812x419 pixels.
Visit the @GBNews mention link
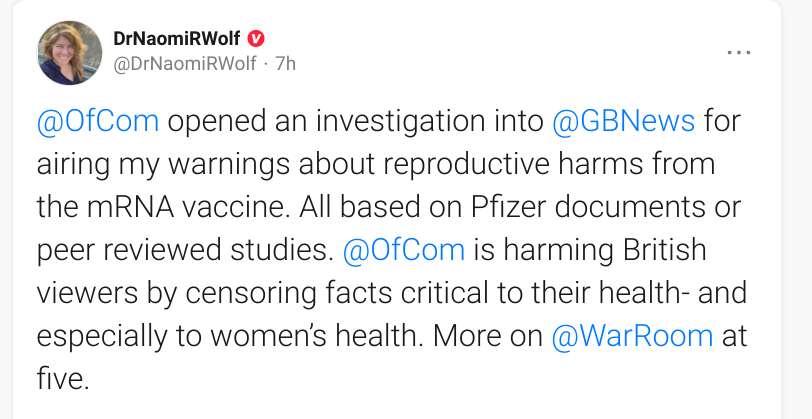click(623, 121)
